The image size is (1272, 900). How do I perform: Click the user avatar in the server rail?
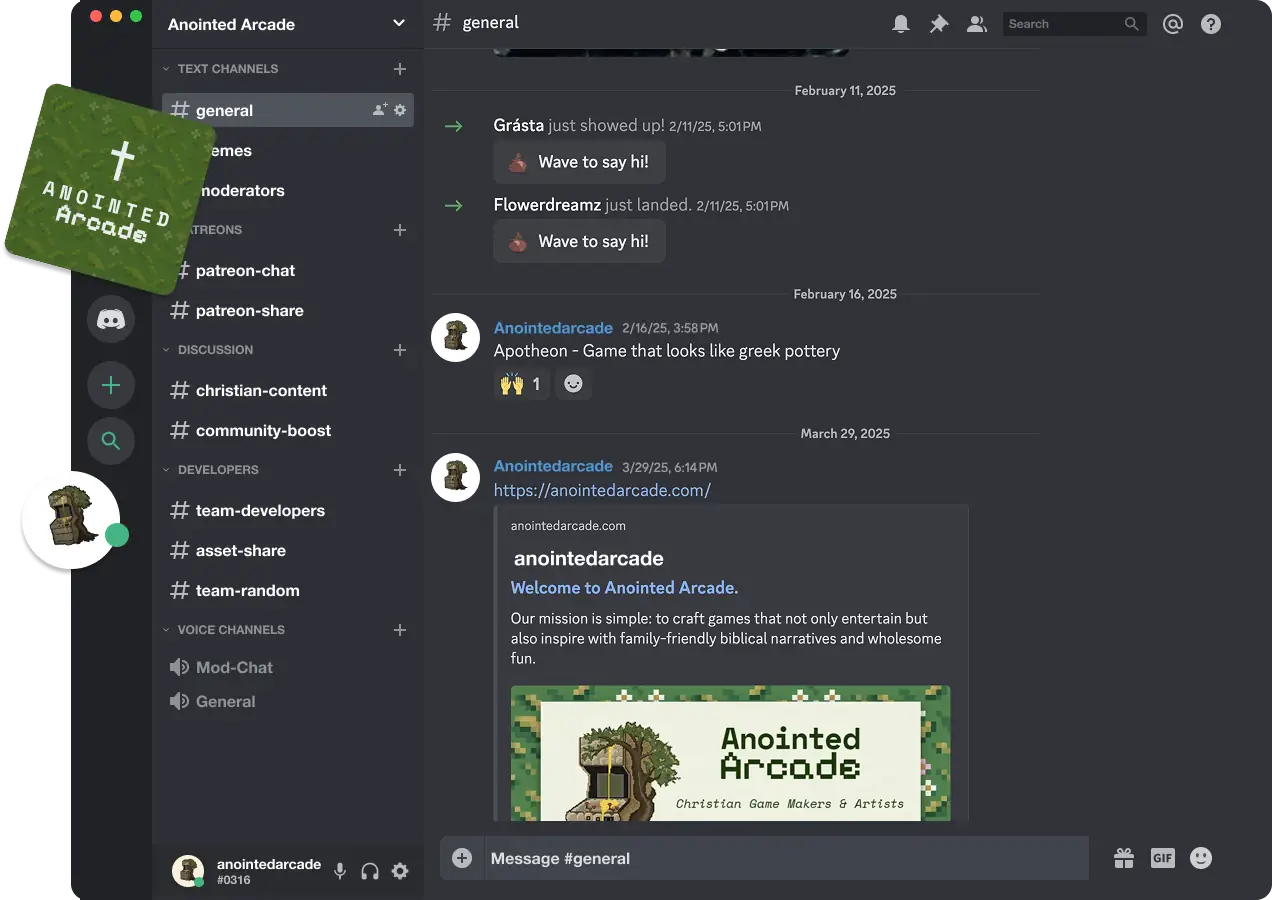71,520
